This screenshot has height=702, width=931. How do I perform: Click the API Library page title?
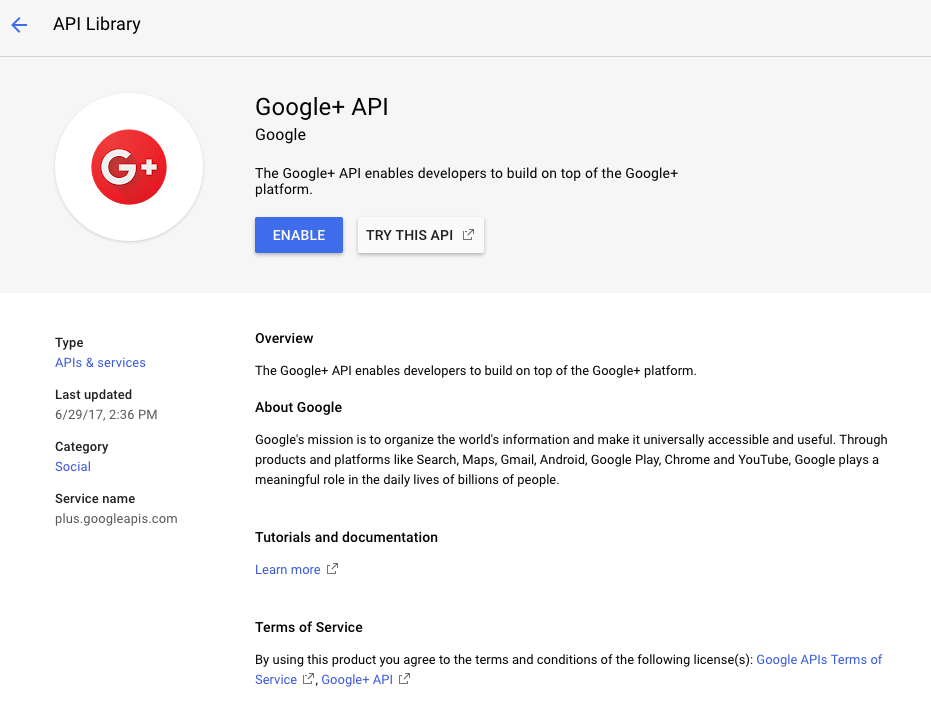click(97, 24)
